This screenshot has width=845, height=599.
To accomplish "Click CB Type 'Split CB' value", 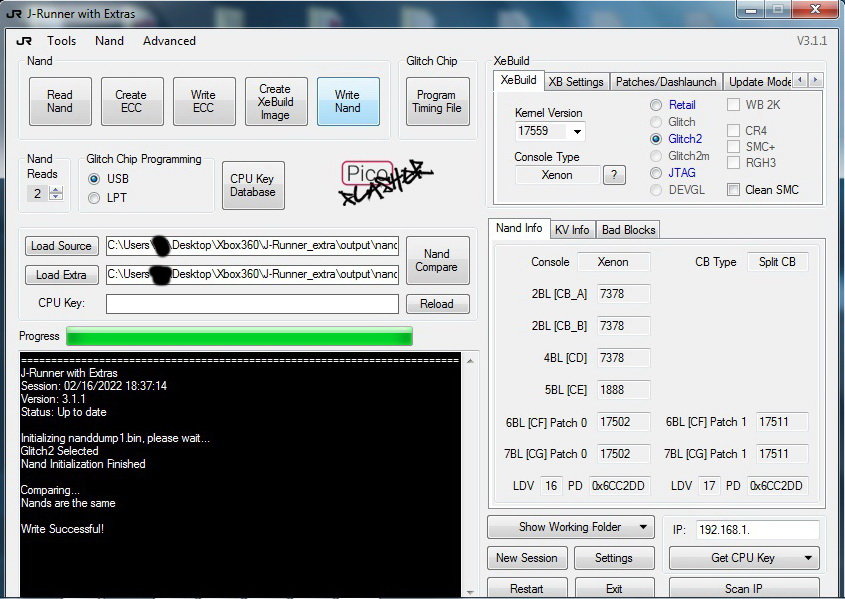I will click(x=777, y=262).
